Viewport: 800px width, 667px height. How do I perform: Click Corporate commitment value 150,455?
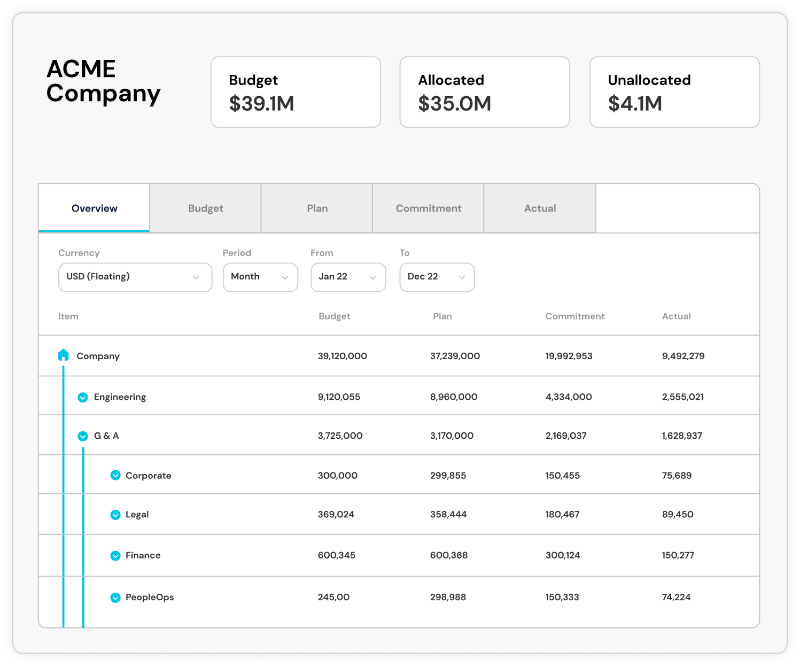click(562, 476)
